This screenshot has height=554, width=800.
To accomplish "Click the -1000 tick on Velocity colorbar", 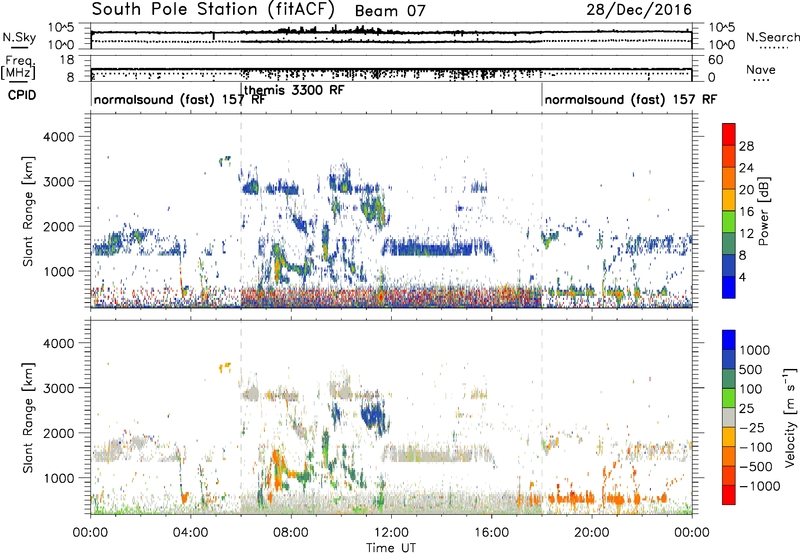I will click(759, 486).
